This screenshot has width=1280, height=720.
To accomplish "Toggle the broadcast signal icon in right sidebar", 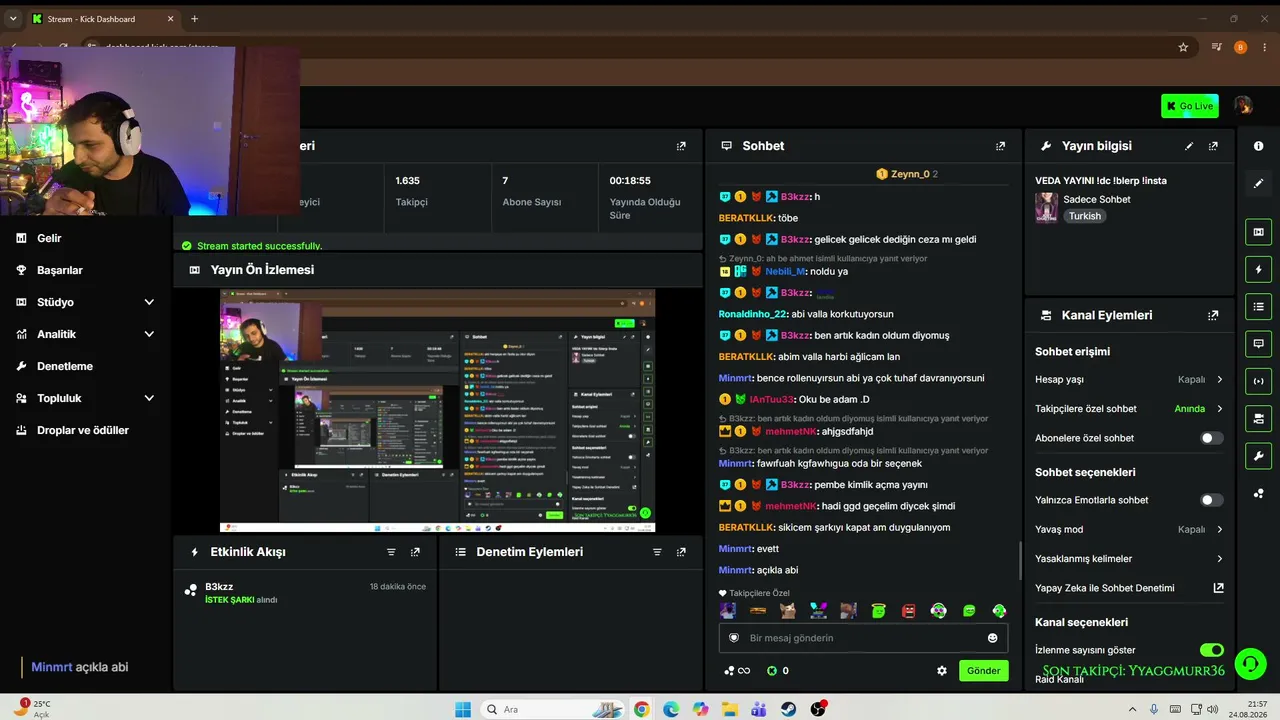I will [x=1258, y=380].
